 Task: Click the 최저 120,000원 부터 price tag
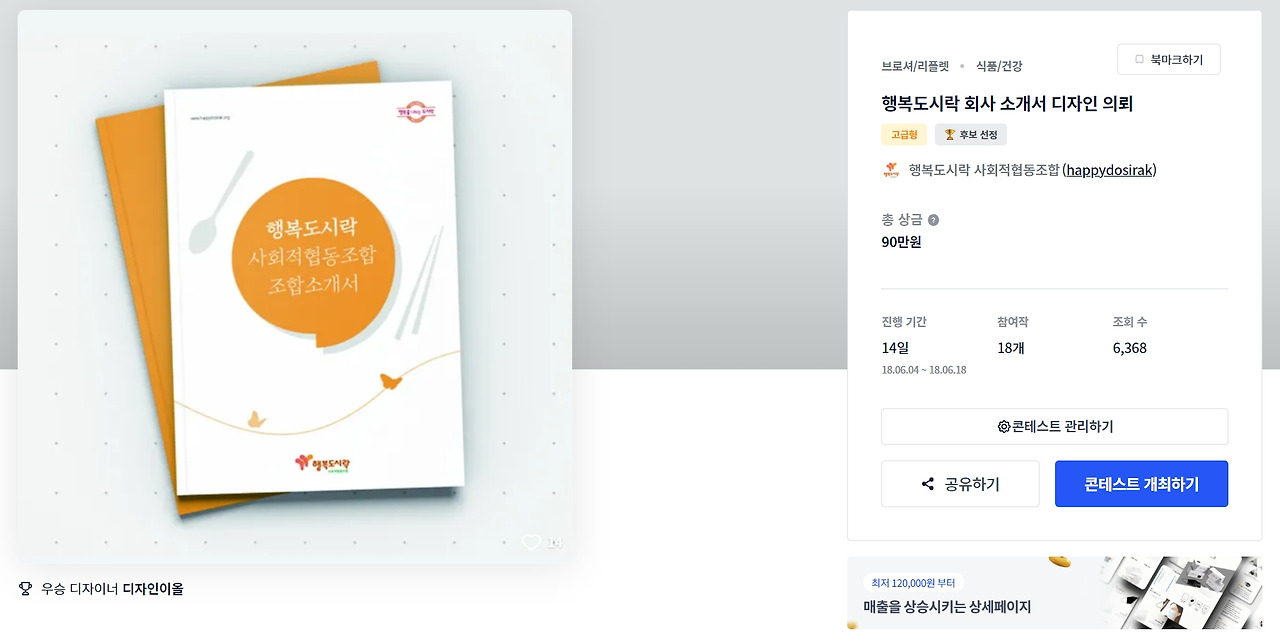point(913,583)
